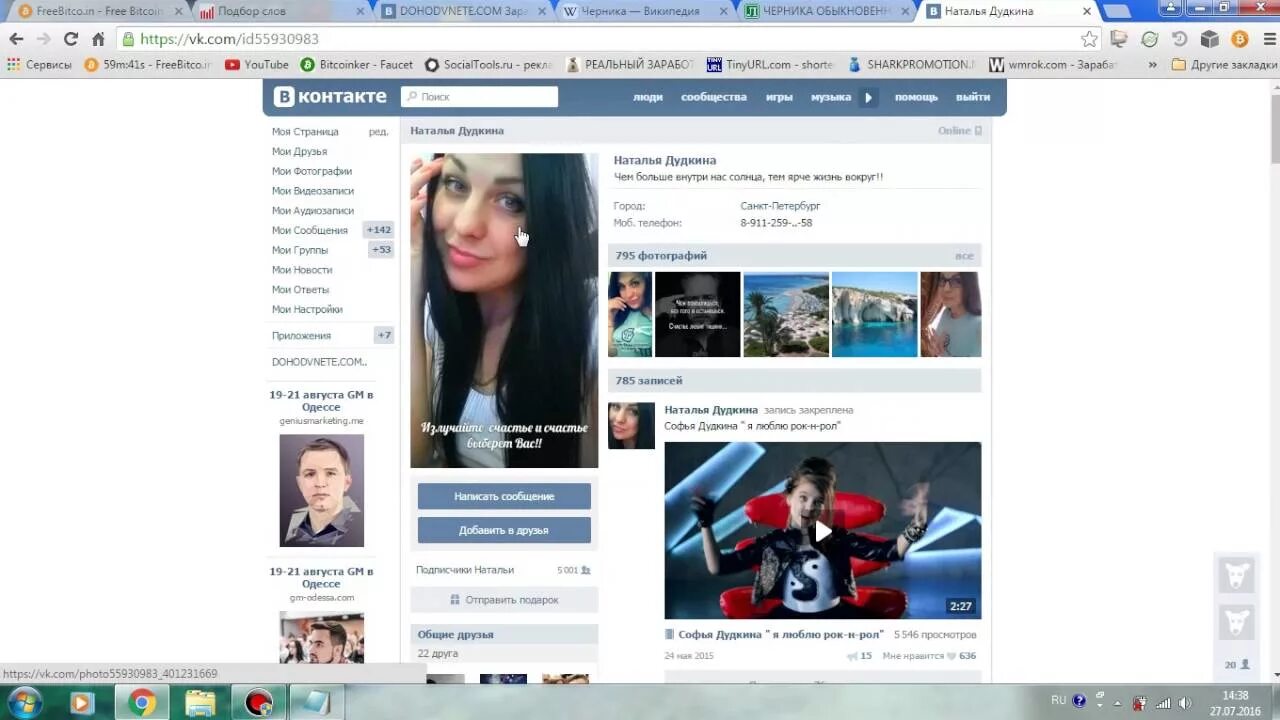The image size is (1280, 720).
Task: Open Chrome from the taskbar
Action: pyautogui.click(x=142, y=703)
